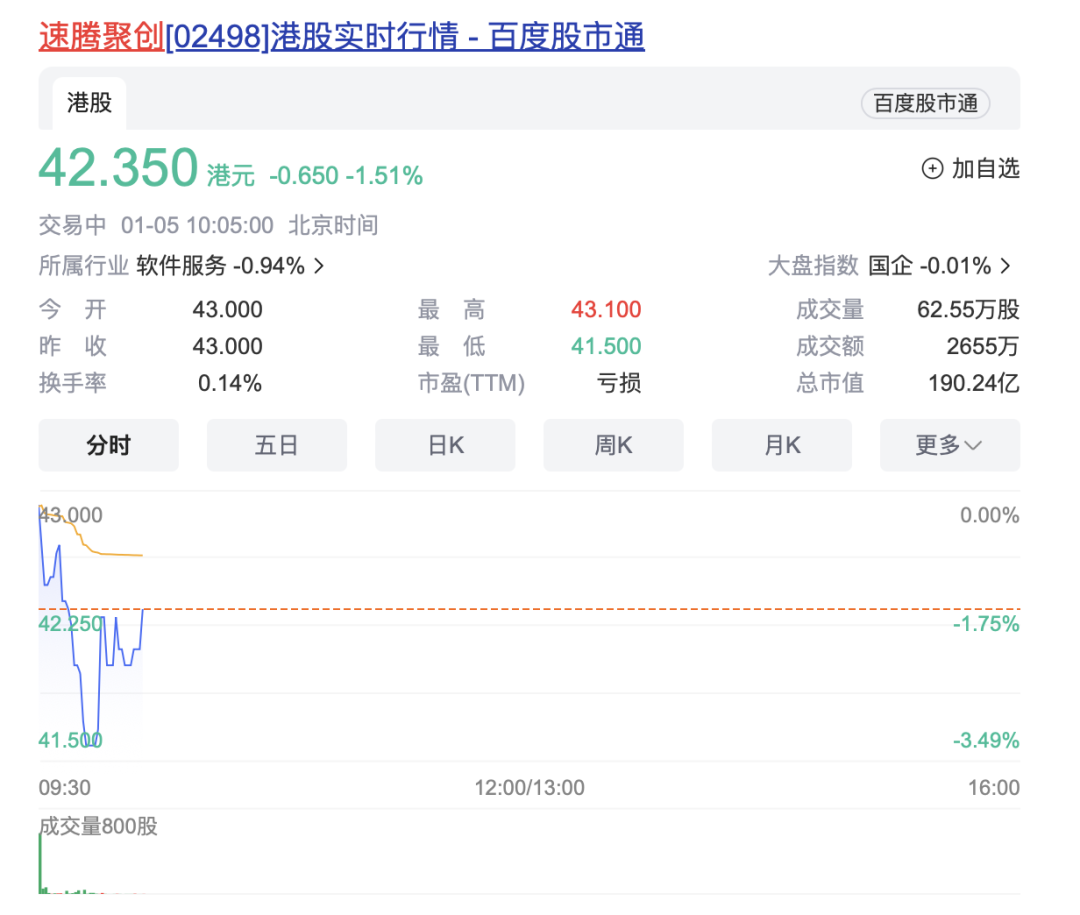Switch to 五日 chart tab
The height and width of the screenshot is (915, 1080).
click(x=276, y=445)
